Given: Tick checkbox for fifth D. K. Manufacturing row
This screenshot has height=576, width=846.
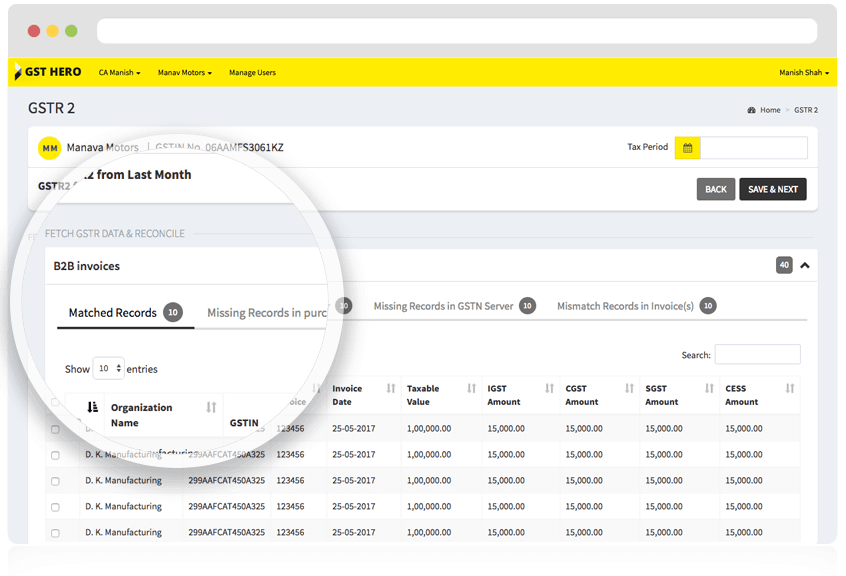Looking at the screenshot, I should click(55, 533).
